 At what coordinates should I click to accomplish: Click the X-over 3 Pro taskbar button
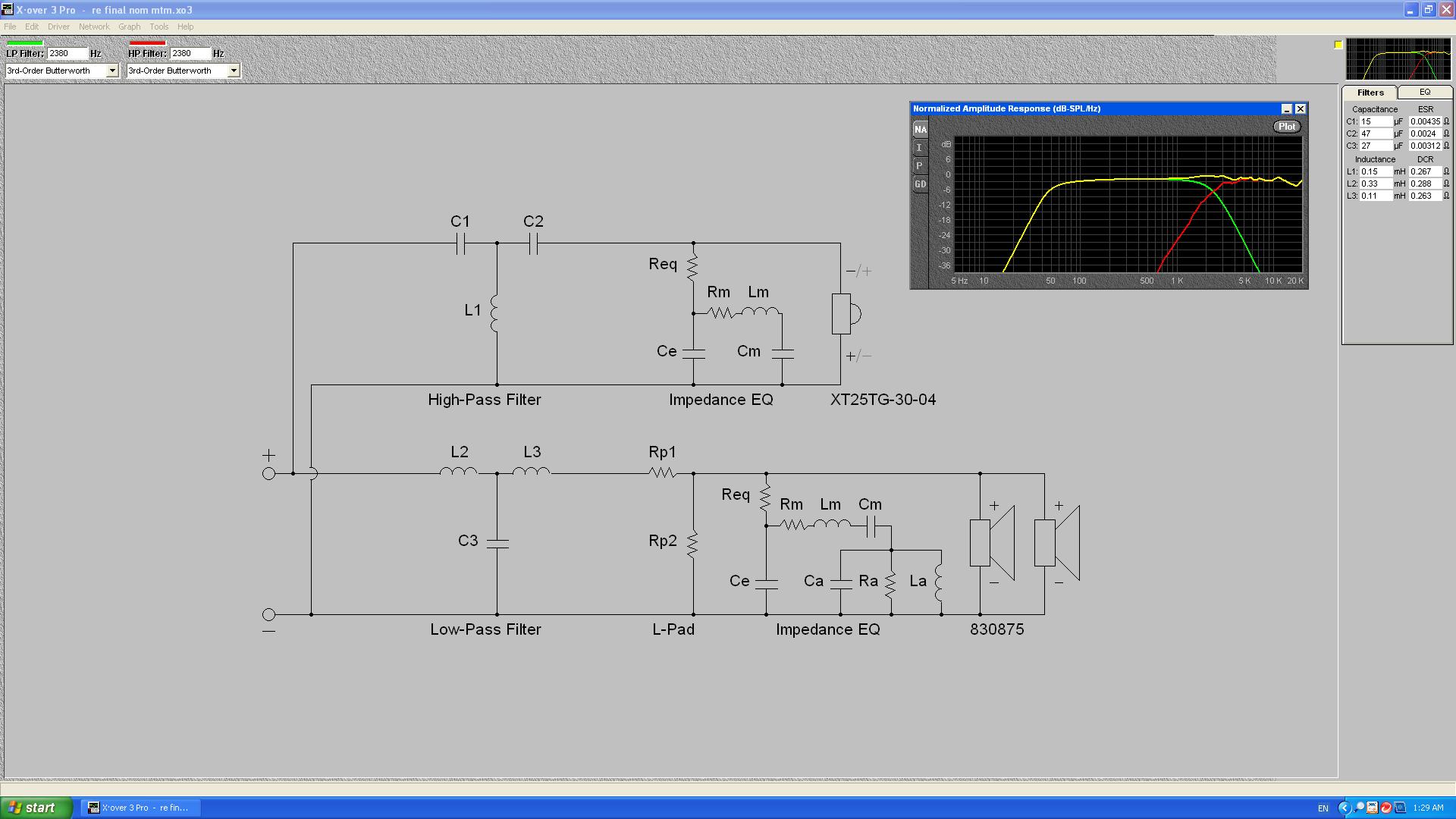pyautogui.click(x=141, y=808)
